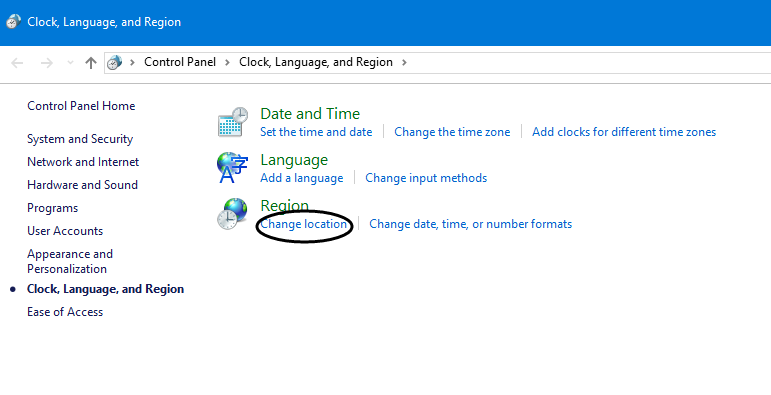Go forward with the right arrow
The height and width of the screenshot is (395, 771).
pyautogui.click(x=47, y=63)
